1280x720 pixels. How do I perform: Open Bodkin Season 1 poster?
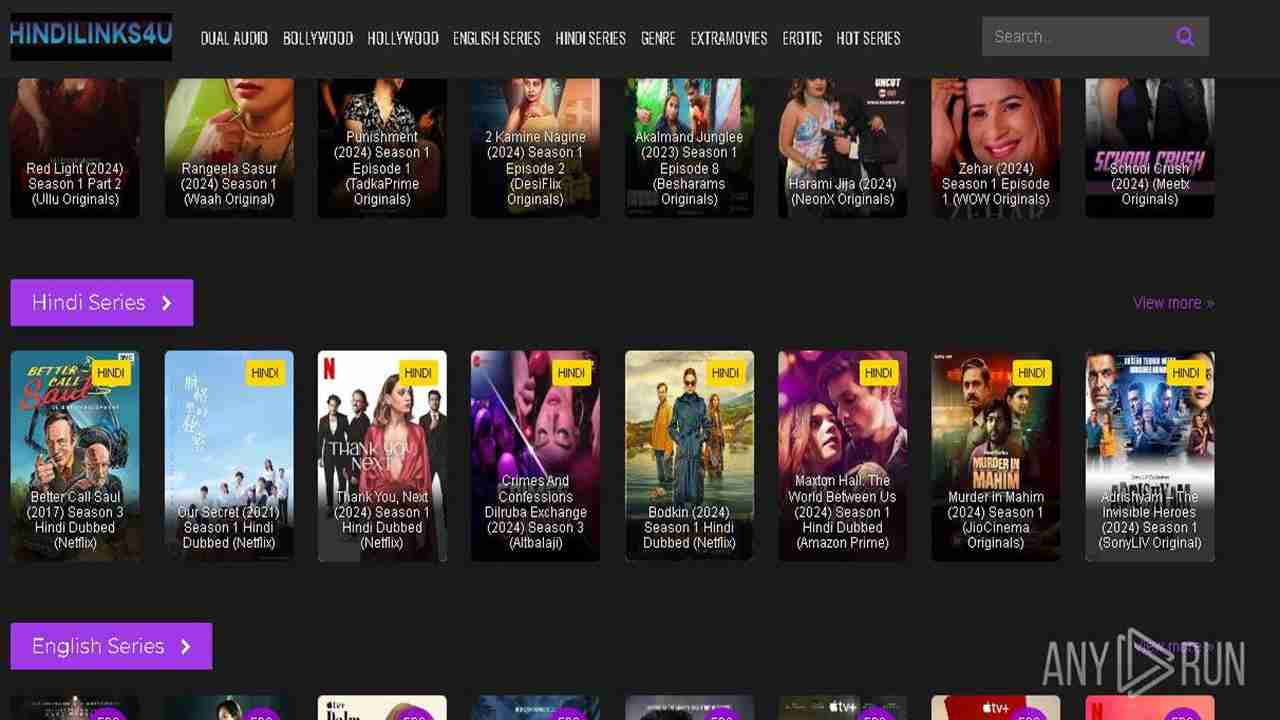pos(689,456)
